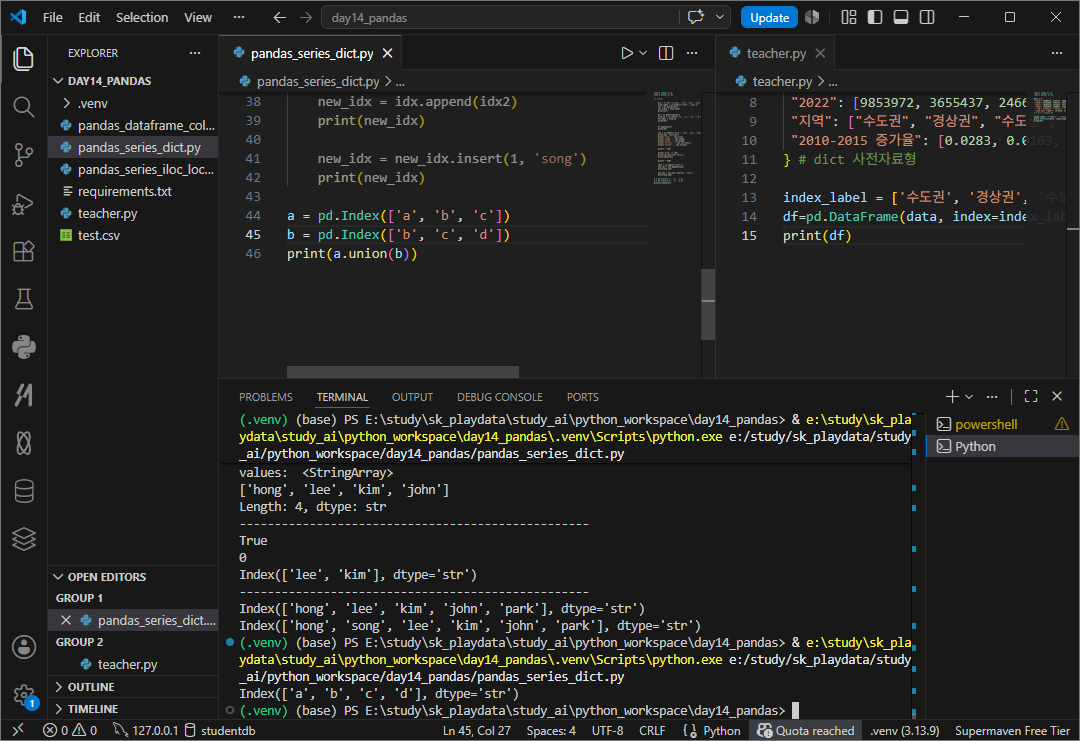Open Customize Layout icon
1080x741 pixels.
point(849,17)
